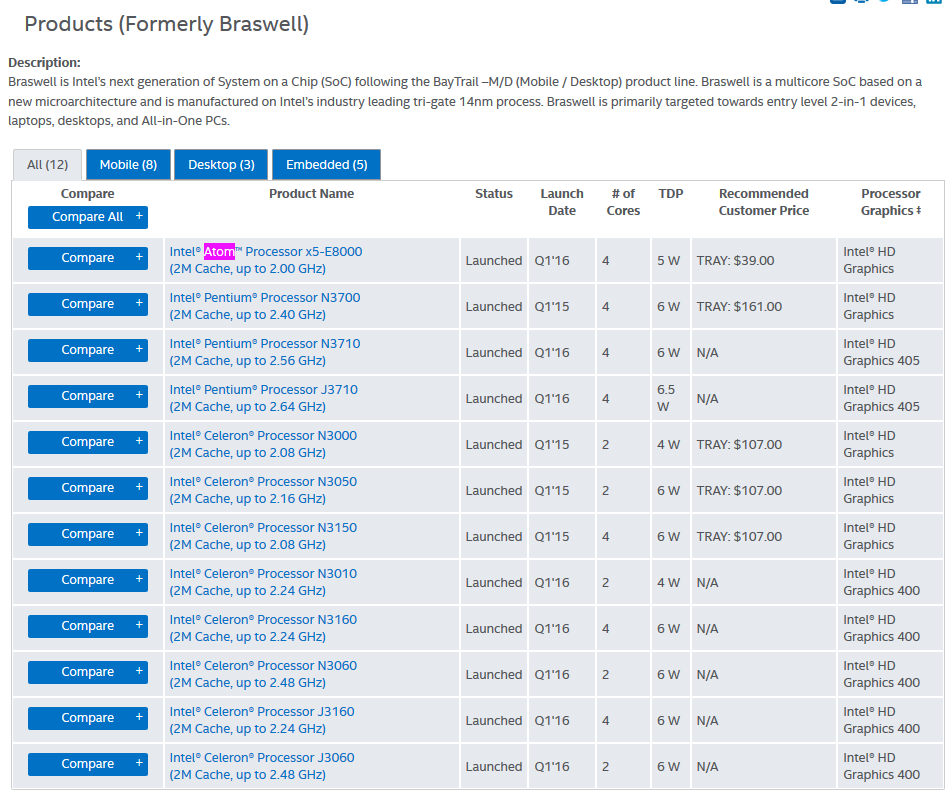The width and height of the screenshot is (949, 794).
Task: Click the 5 W TDP value
Action: click(x=669, y=261)
